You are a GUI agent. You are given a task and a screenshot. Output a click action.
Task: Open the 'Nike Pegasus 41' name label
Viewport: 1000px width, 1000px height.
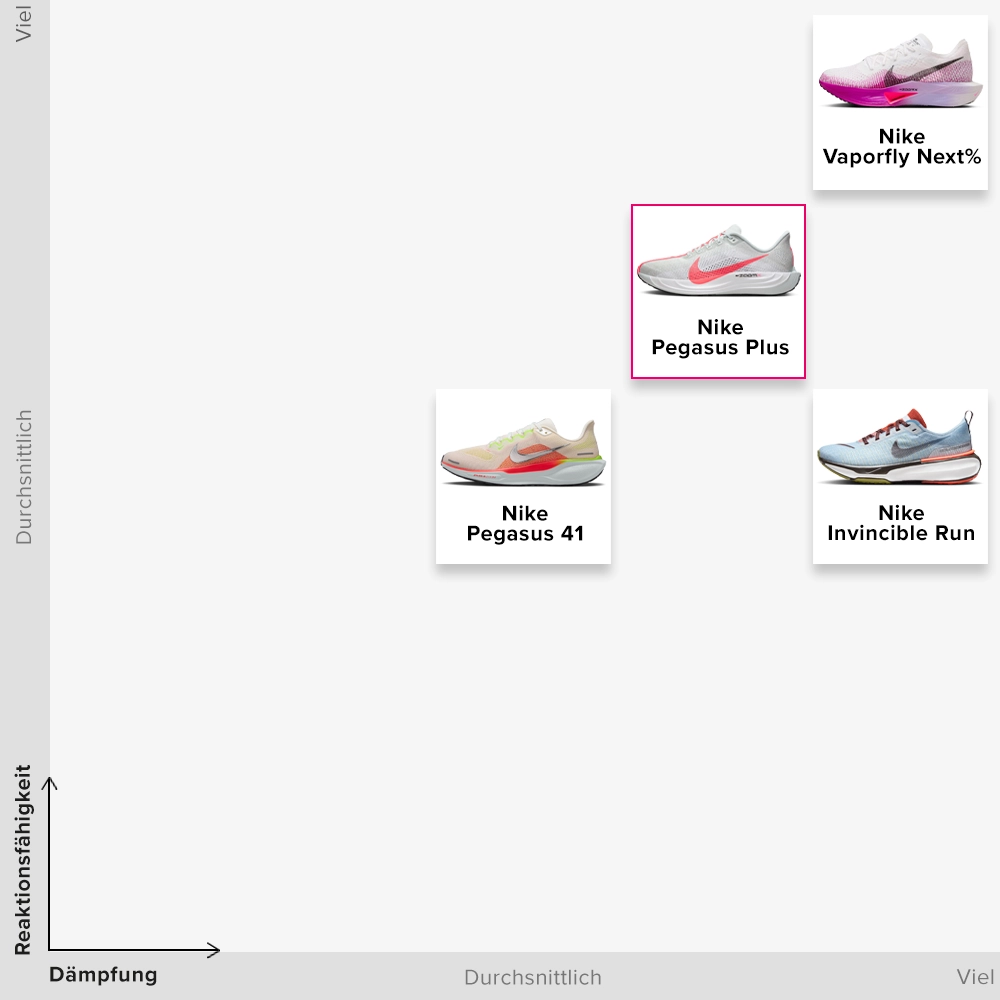[525, 524]
